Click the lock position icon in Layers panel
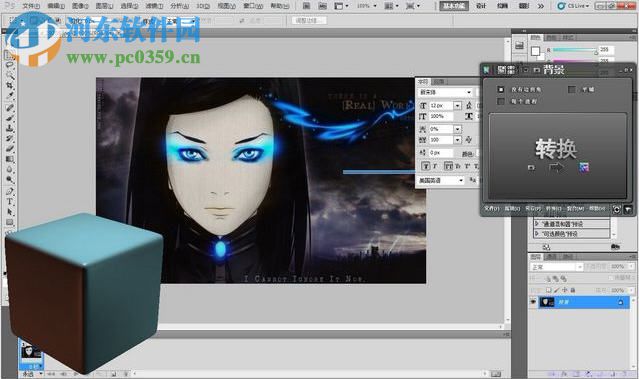The image size is (639, 379). [564, 290]
